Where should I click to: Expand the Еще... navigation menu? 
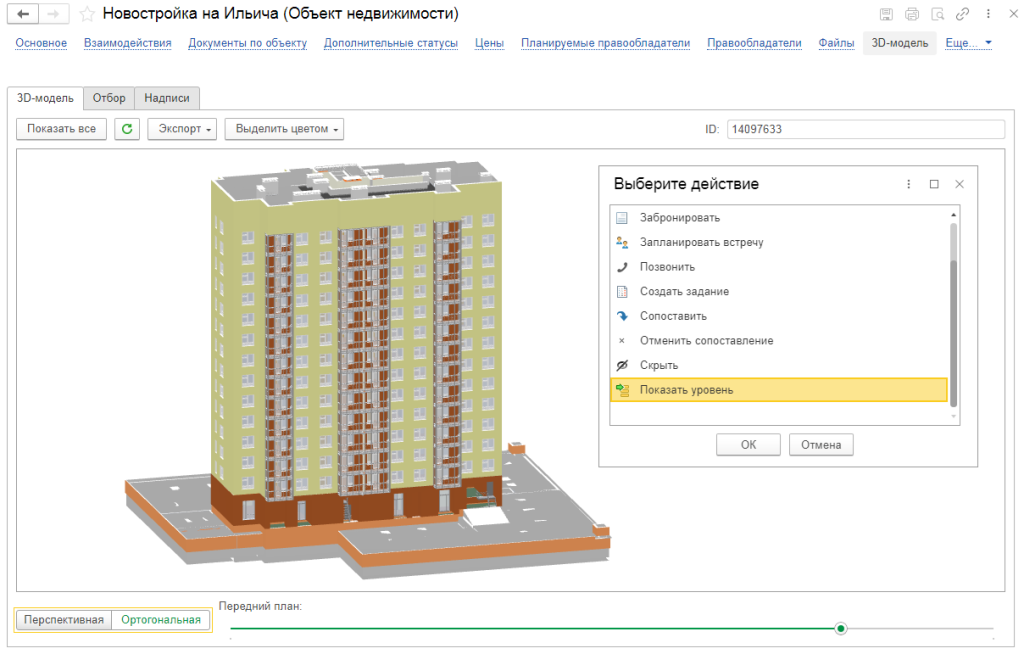tap(968, 43)
